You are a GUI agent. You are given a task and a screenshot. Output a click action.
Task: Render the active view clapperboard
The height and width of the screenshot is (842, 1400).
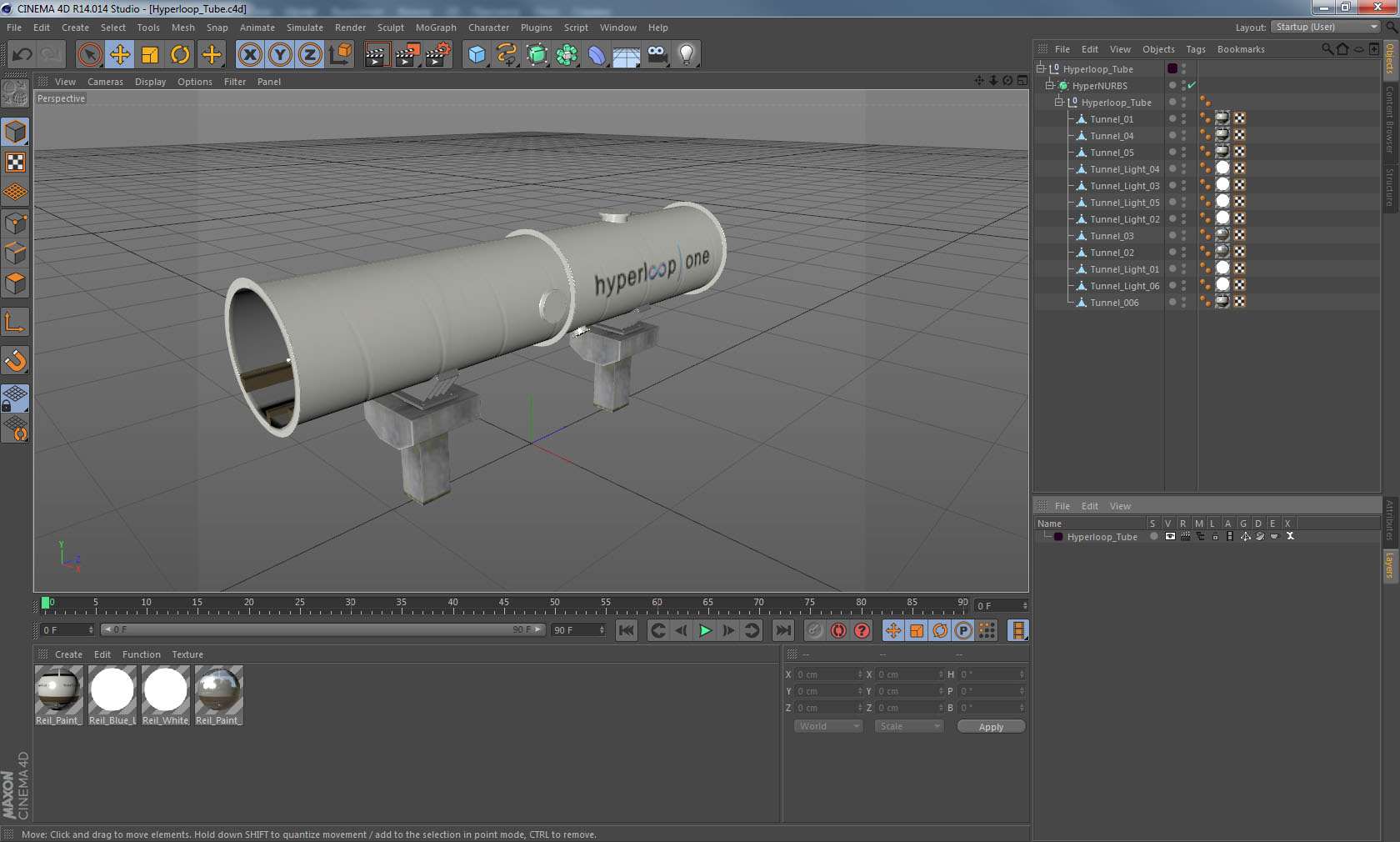pyautogui.click(x=377, y=55)
